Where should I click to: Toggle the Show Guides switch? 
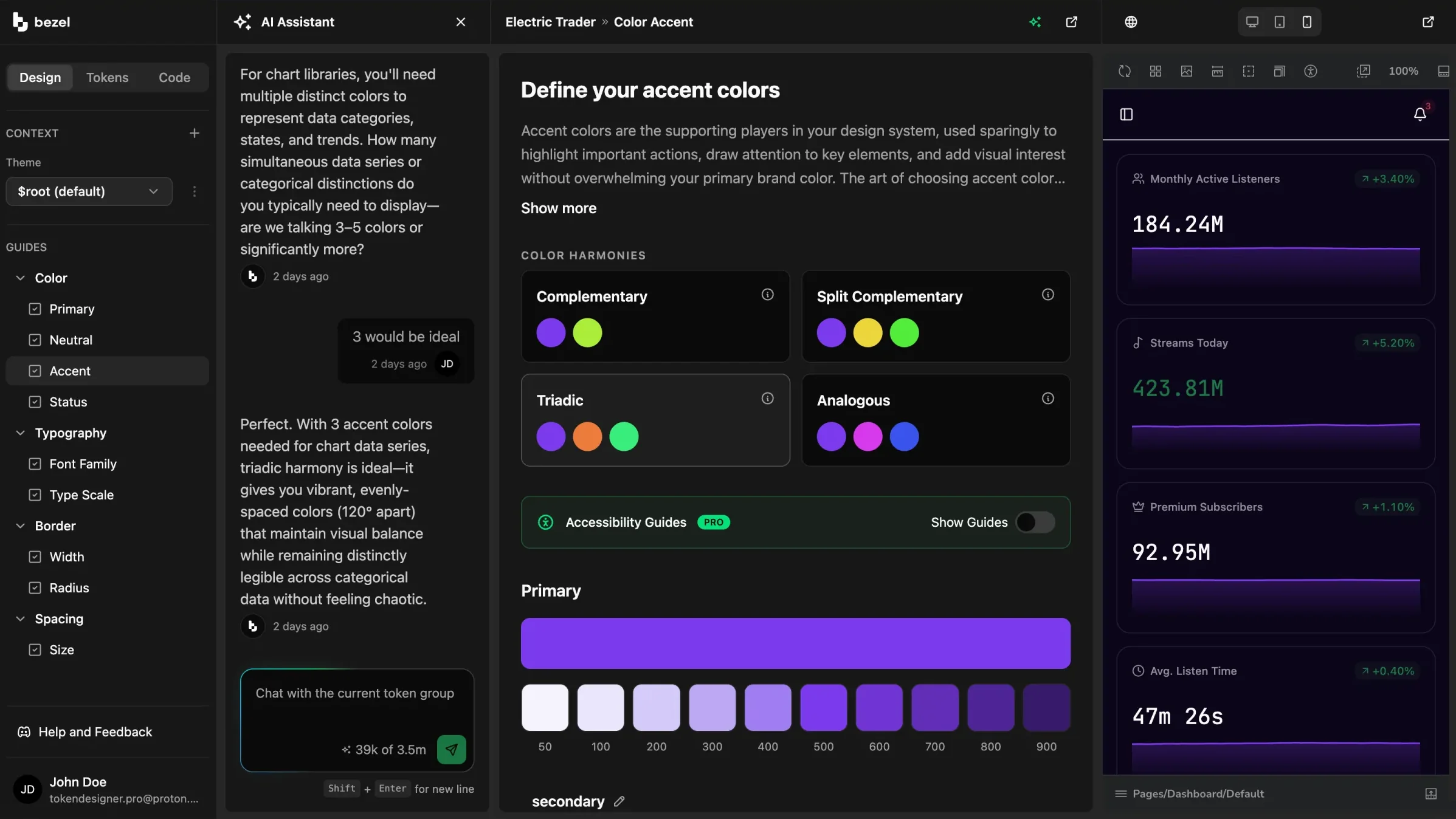(x=1036, y=523)
